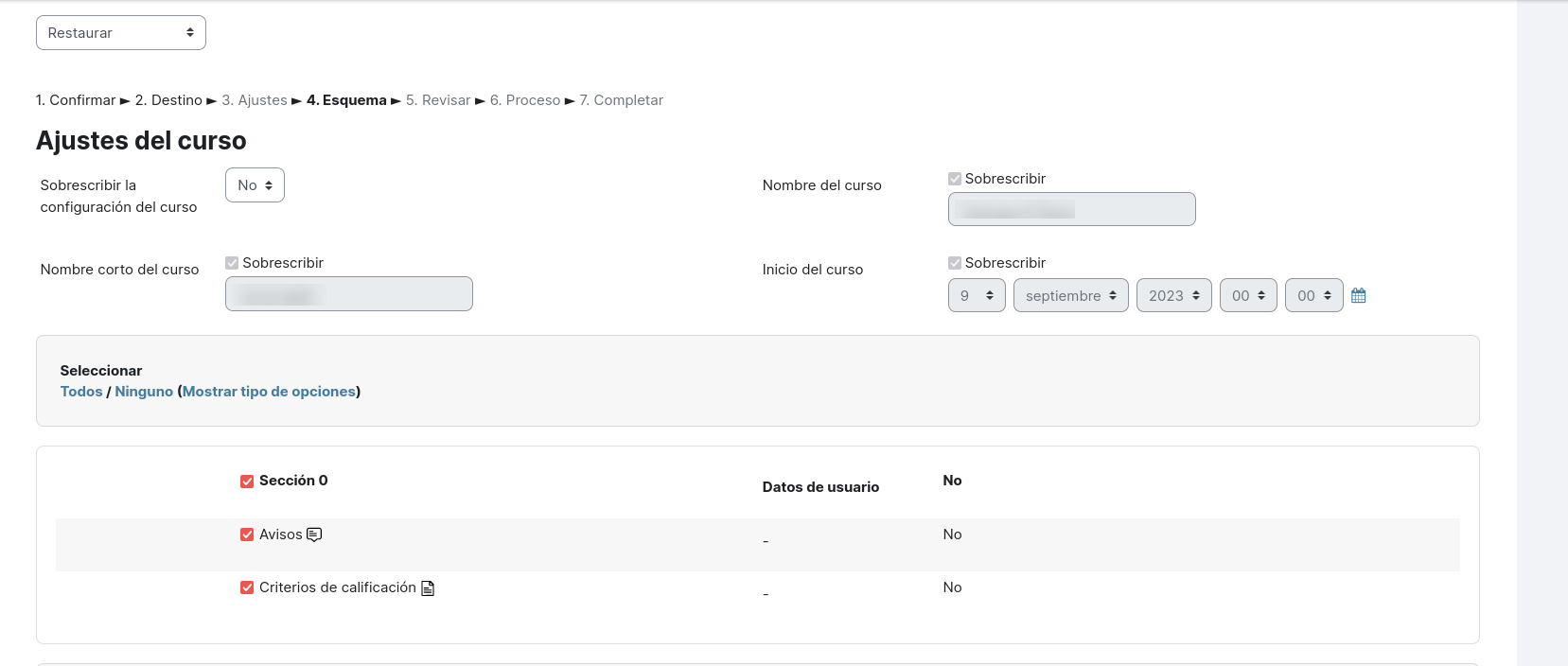Click the Inicio del curso label
The width and height of the screenshot is (1568, 666).
pyautogui.click(x=813, y=270)
